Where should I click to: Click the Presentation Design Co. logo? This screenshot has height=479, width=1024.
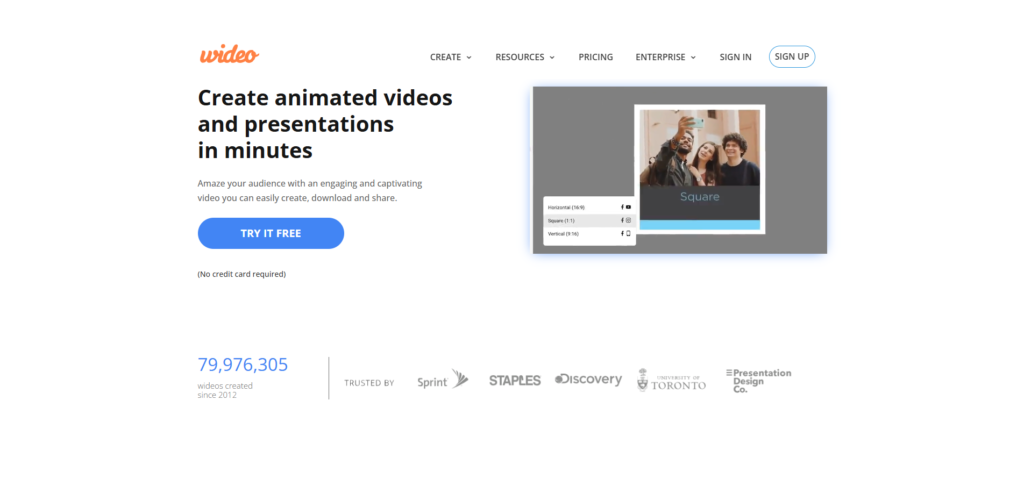pyautogui.click(x=758, y=380)
